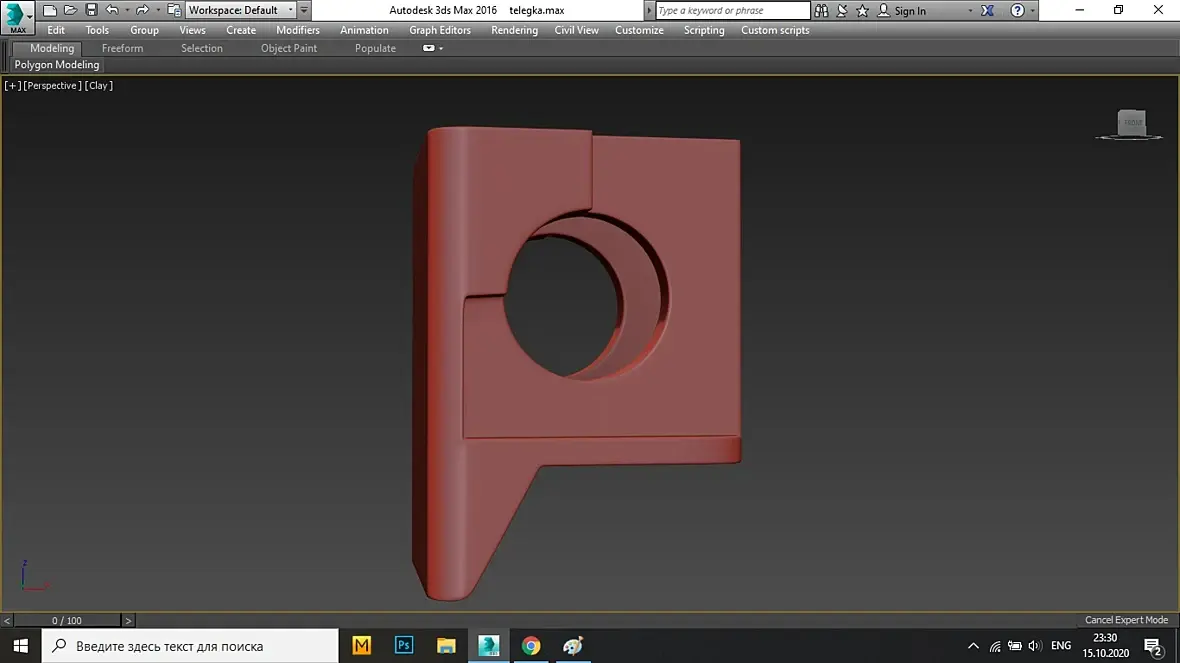Expand the Help question mark dropdown arrow
The image size is (1180, 663).
pos(1031,11)
